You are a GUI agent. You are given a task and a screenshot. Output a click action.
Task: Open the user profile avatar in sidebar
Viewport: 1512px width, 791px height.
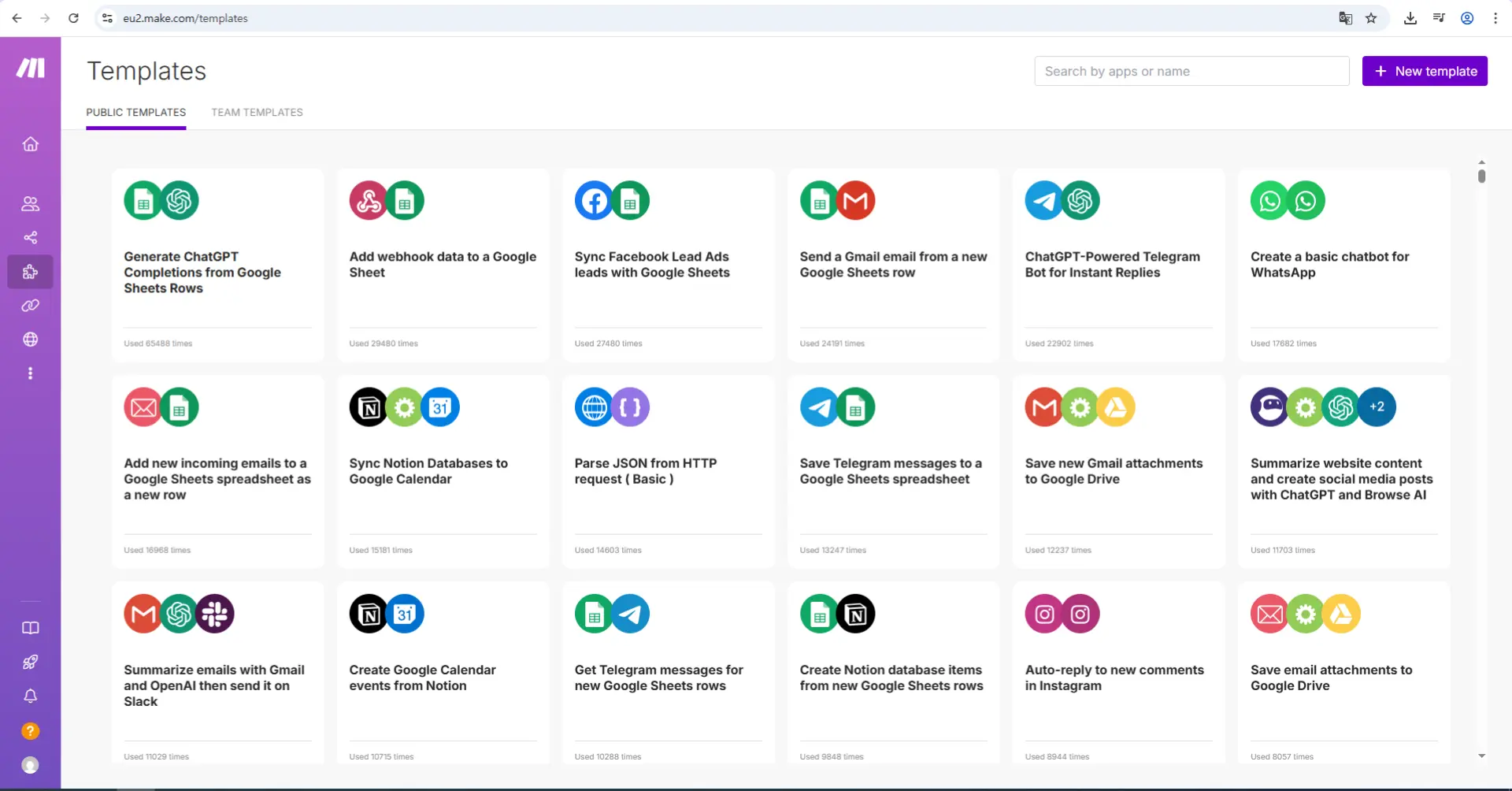tap(30, 765)
